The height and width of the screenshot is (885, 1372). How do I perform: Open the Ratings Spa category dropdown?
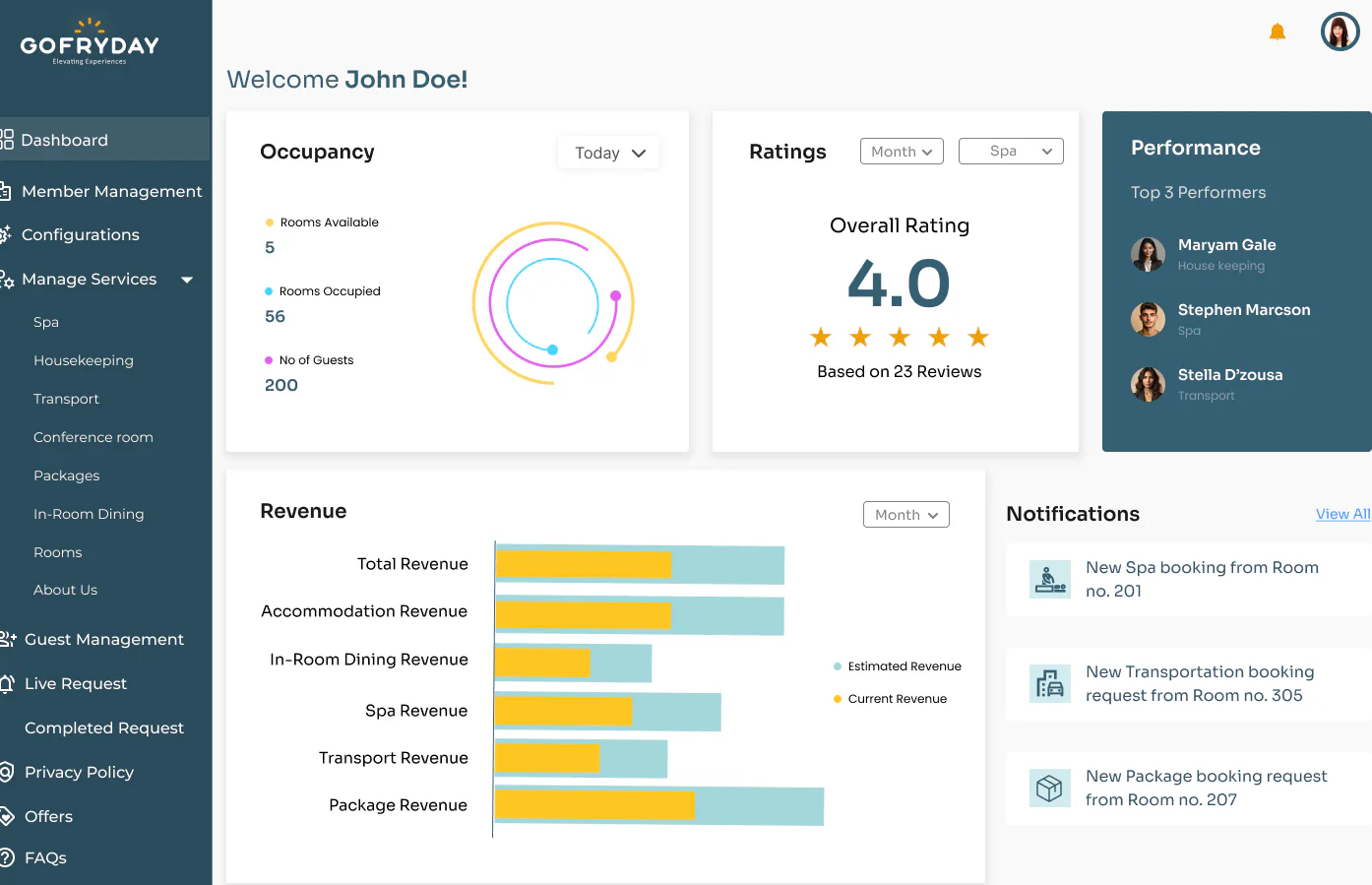1011,152
